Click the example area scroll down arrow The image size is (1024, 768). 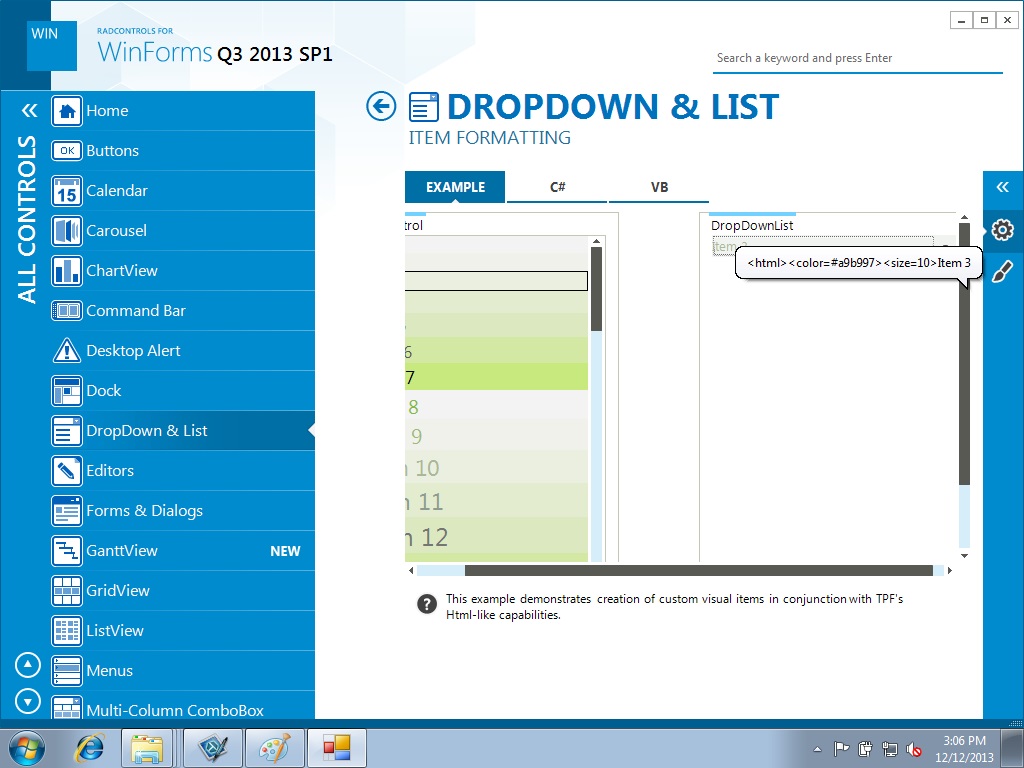tap(964, 556)
